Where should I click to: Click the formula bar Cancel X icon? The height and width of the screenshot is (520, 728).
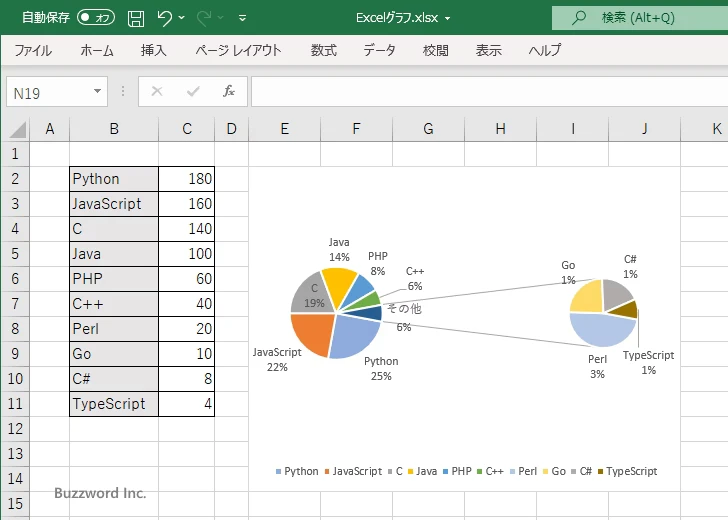coord(157,91)
